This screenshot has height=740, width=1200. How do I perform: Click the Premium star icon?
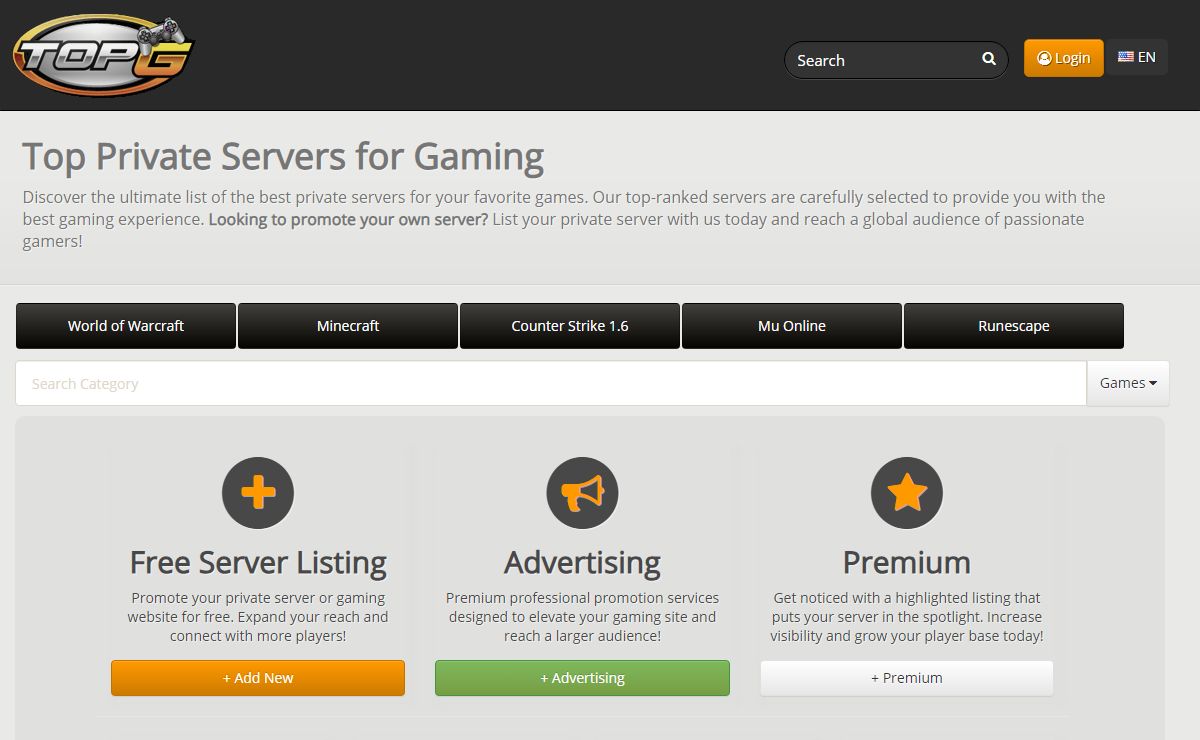[x=907, y=493]
